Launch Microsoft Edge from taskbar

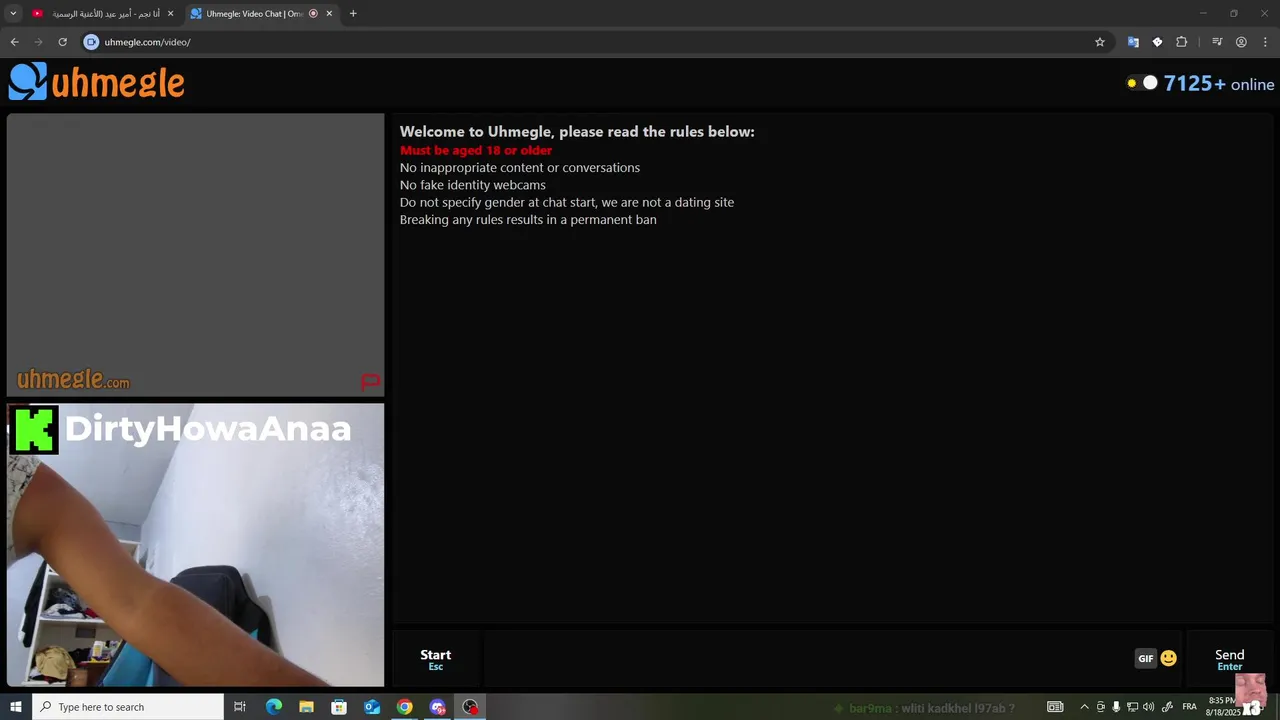click(x=273, y=707)
